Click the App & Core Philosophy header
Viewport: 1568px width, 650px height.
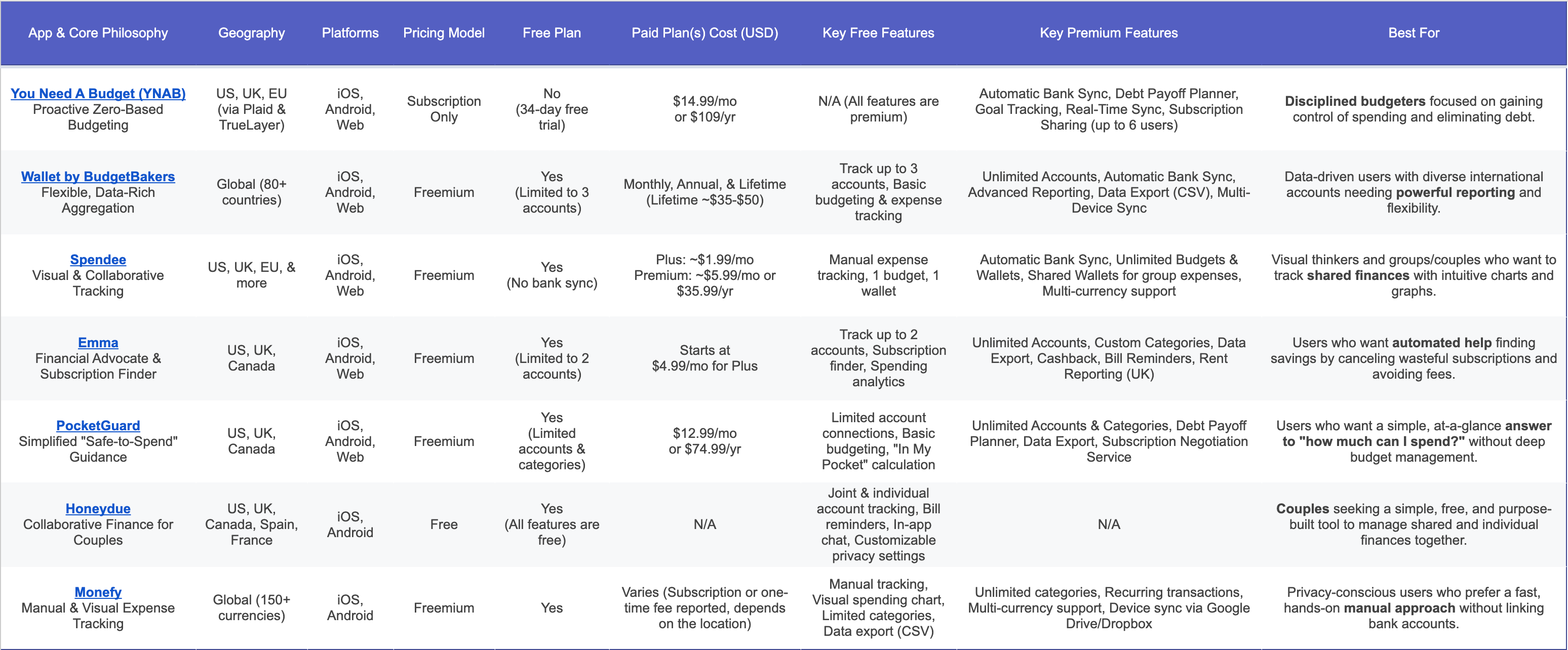pyautogui.click(x=98, y=33)
